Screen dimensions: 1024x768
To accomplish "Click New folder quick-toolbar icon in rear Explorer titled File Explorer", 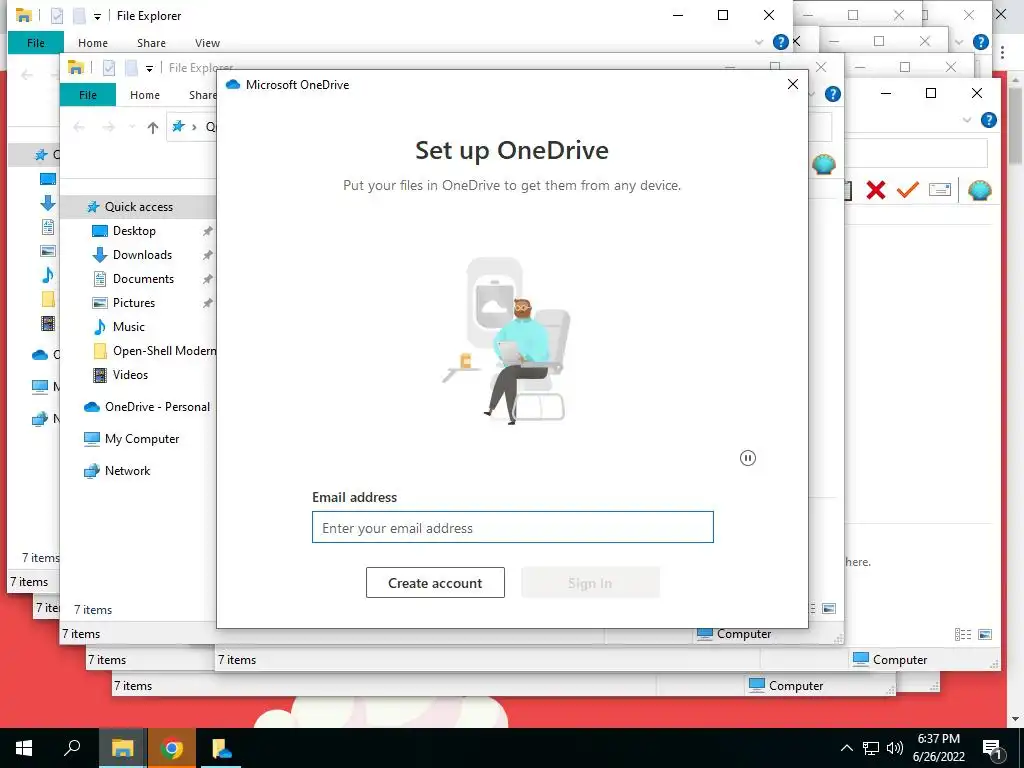I will click(x=79, y=15).
